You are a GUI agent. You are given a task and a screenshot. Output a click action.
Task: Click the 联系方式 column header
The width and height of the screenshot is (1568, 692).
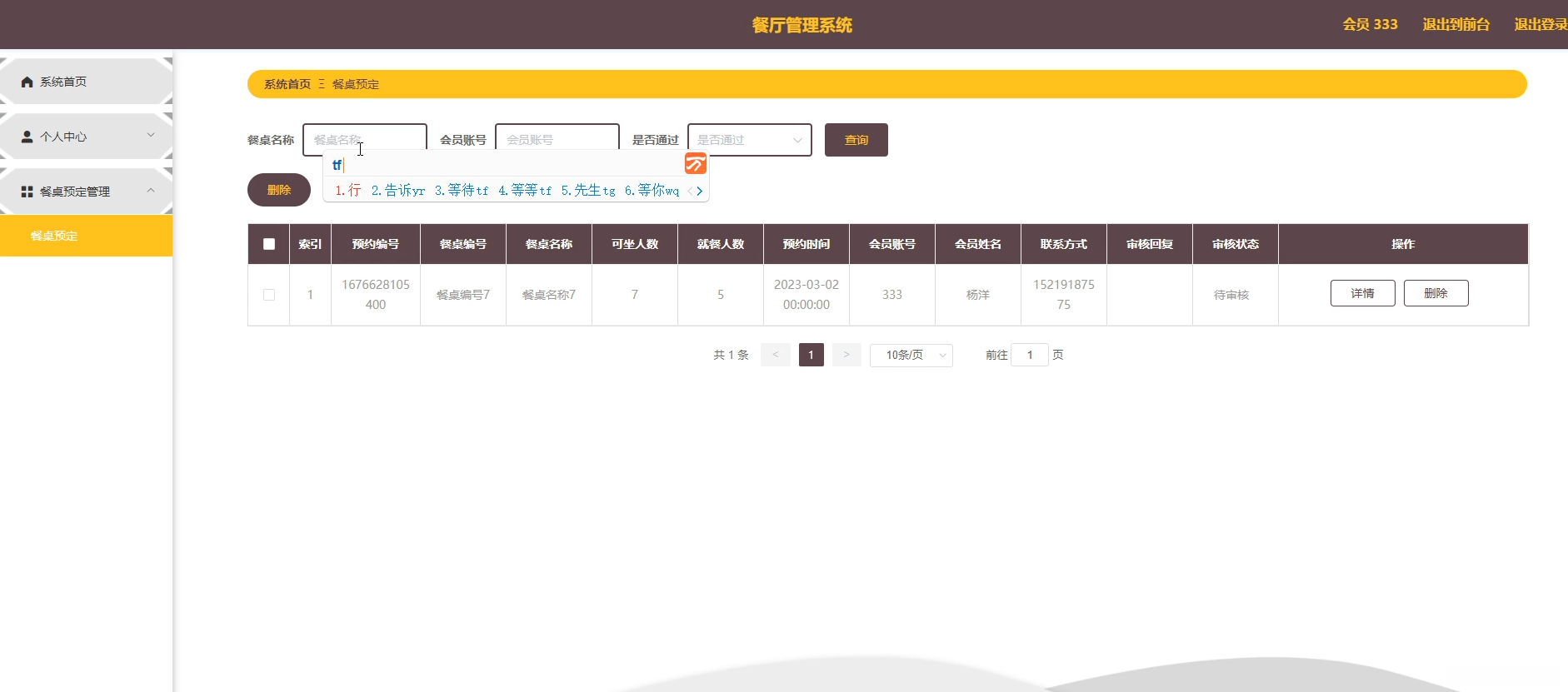coord(1064,244)
